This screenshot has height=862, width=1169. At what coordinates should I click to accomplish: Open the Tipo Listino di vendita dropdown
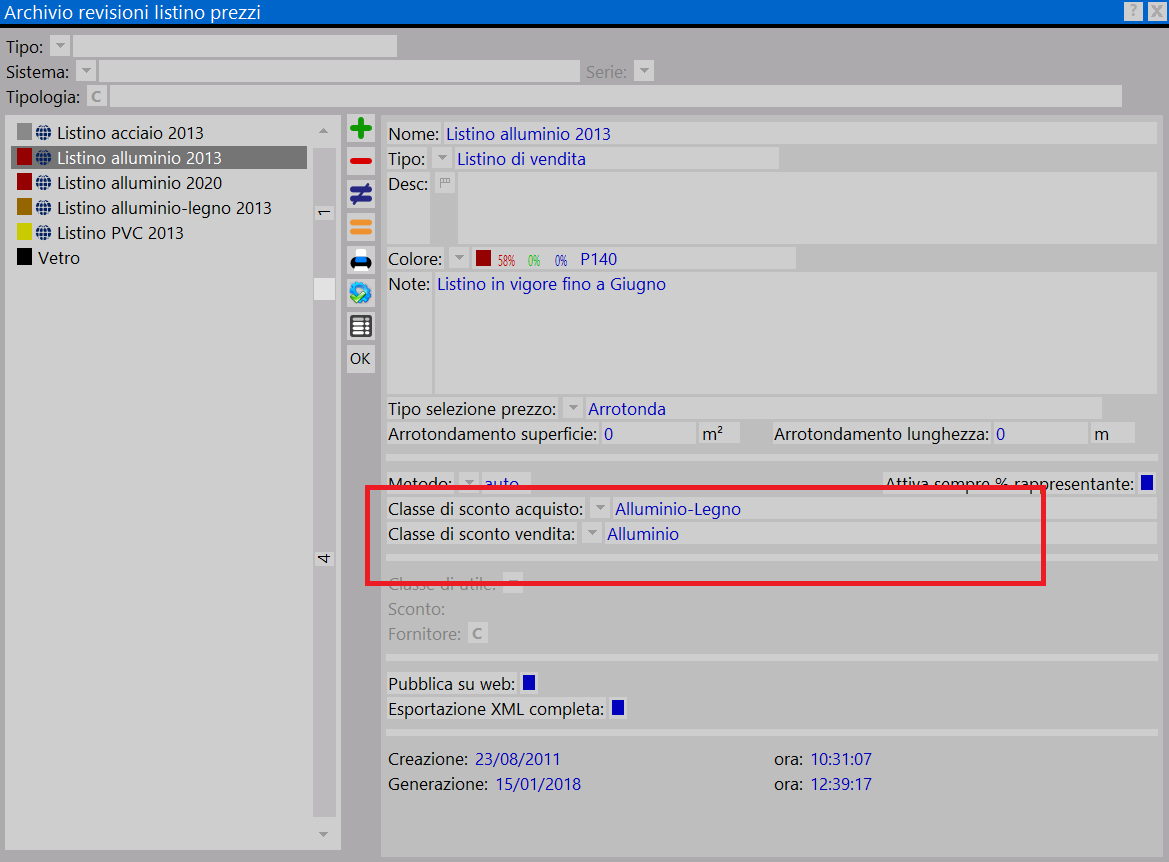(442, 158)
